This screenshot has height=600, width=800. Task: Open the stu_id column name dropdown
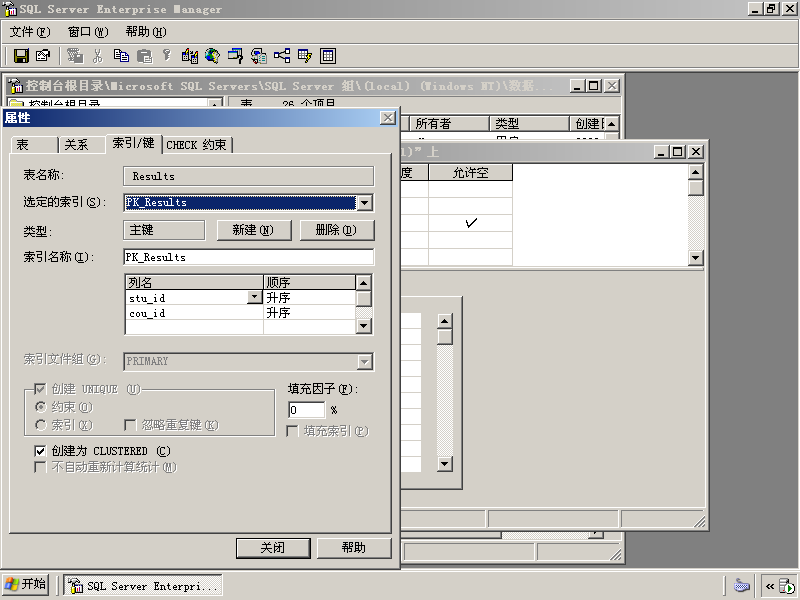click(254, 297)
